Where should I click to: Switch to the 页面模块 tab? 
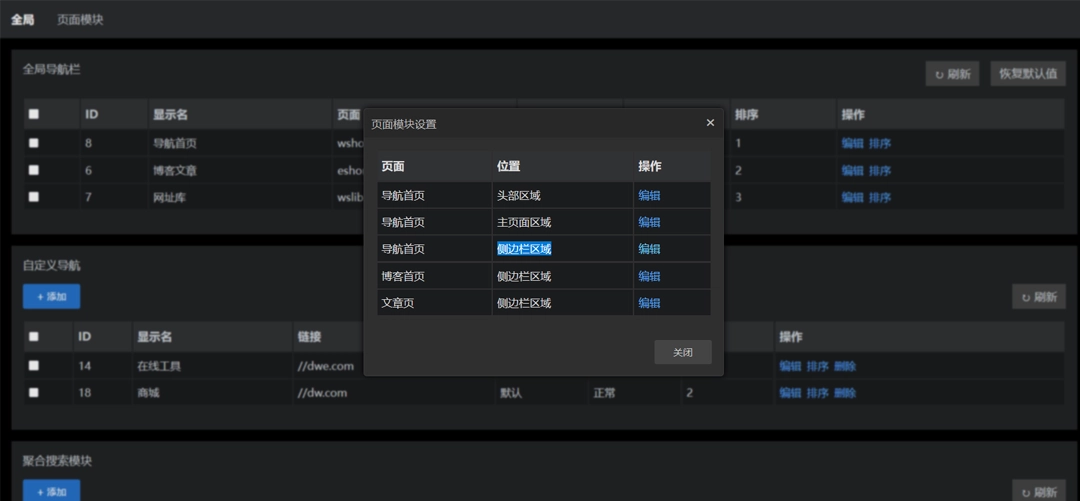[80, 19]
